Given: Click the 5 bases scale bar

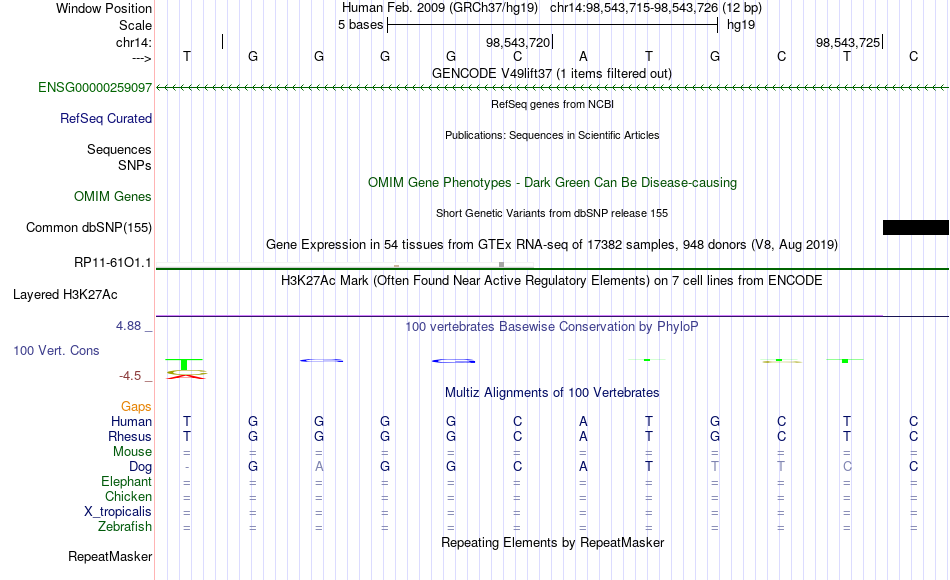Looking at the screenshot, I should point(553,25).
